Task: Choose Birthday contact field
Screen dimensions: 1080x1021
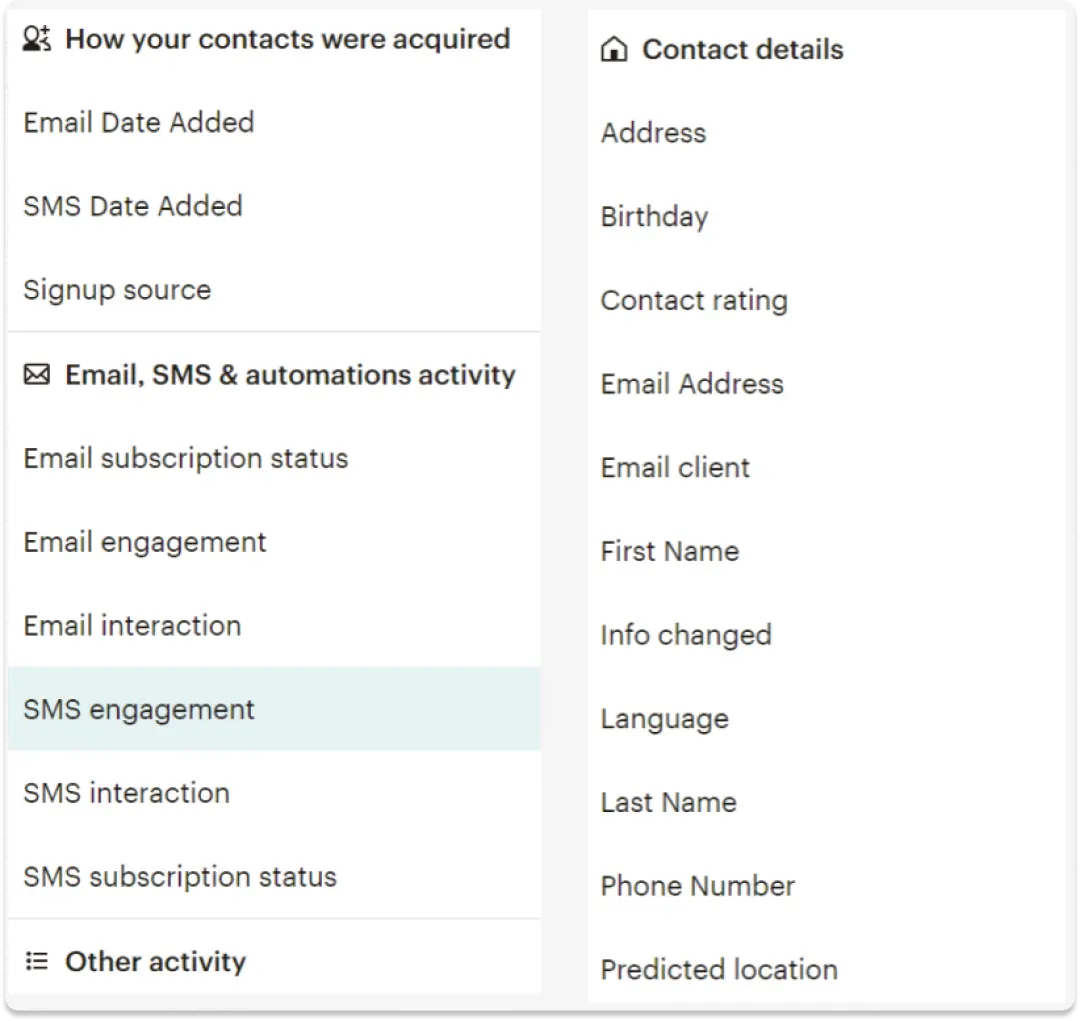Action: (654, 217)
